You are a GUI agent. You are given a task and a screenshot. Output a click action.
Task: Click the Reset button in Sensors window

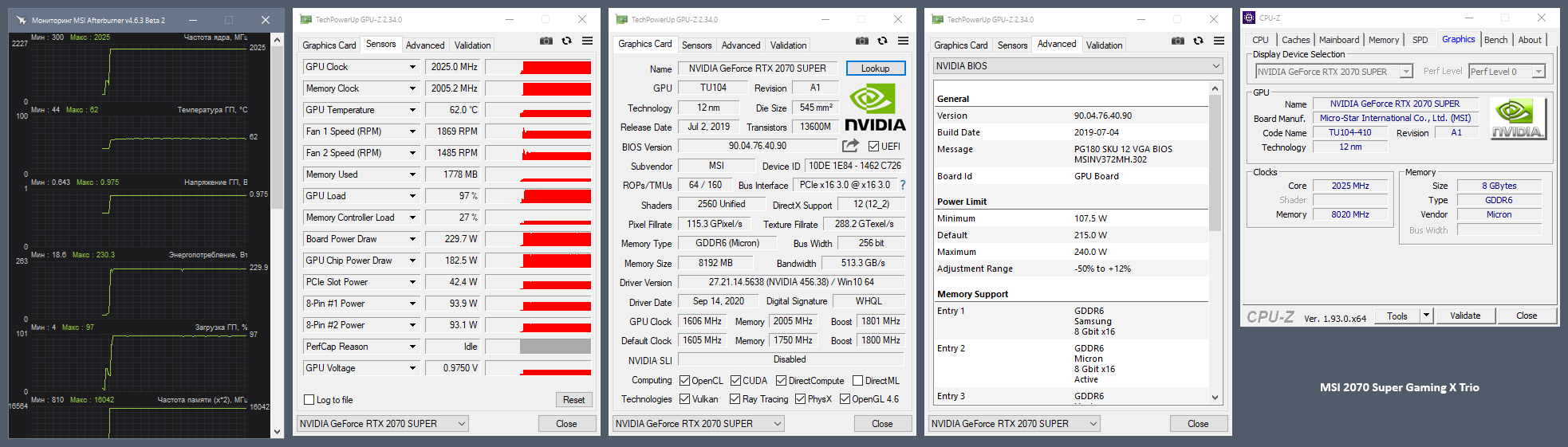(x=573, y=400)
